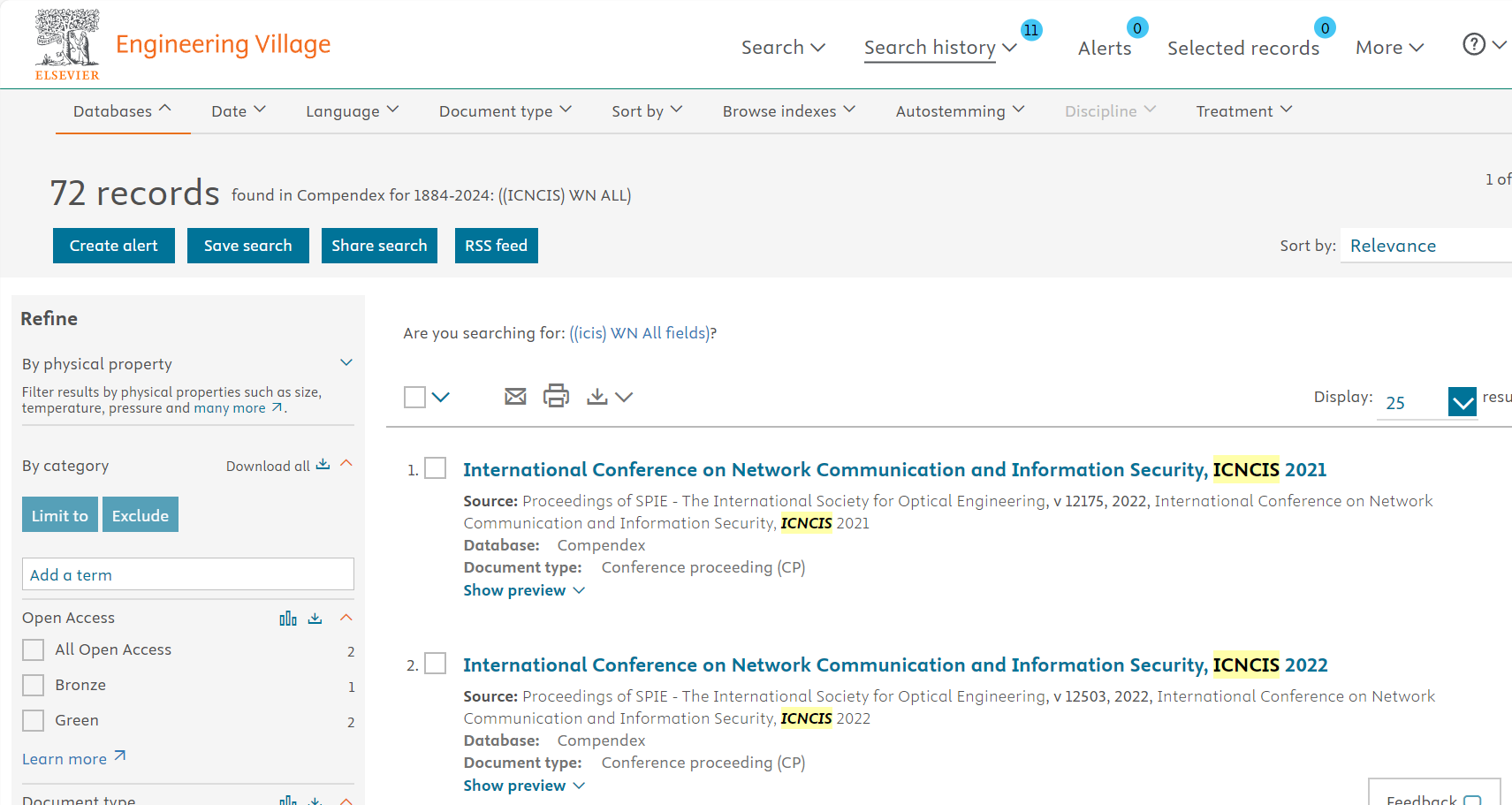Screen dimensions: 1512x805
Task: Open the Feedback panel
Action: coord(1434,793)
